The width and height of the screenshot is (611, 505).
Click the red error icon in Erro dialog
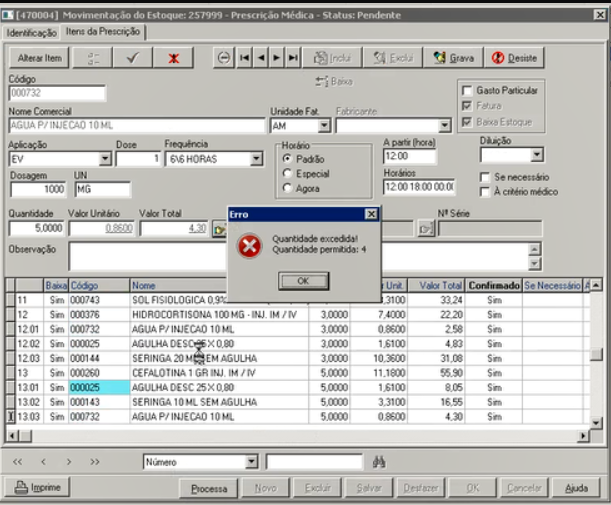click(x=249, y=246)
